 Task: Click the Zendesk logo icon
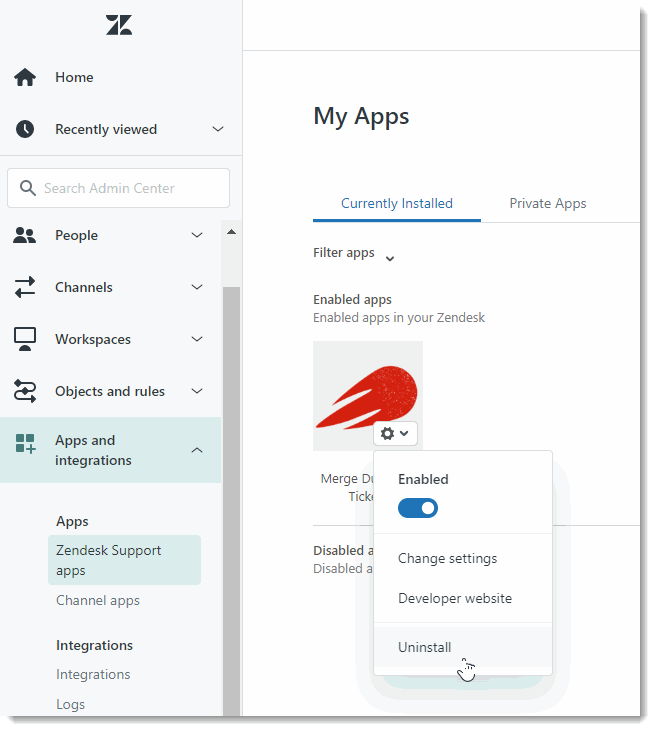(x=119, y=25)
